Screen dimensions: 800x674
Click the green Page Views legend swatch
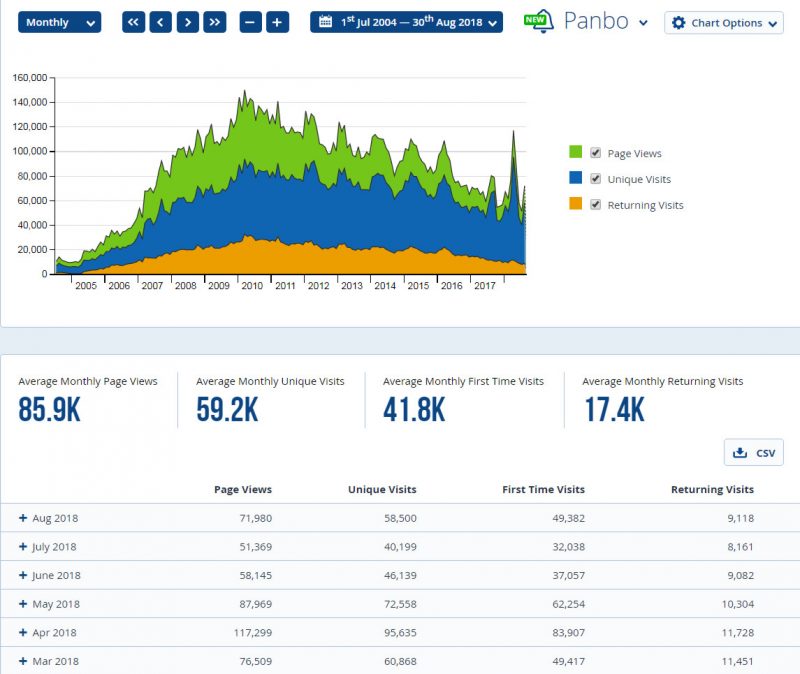pos(575,152)
